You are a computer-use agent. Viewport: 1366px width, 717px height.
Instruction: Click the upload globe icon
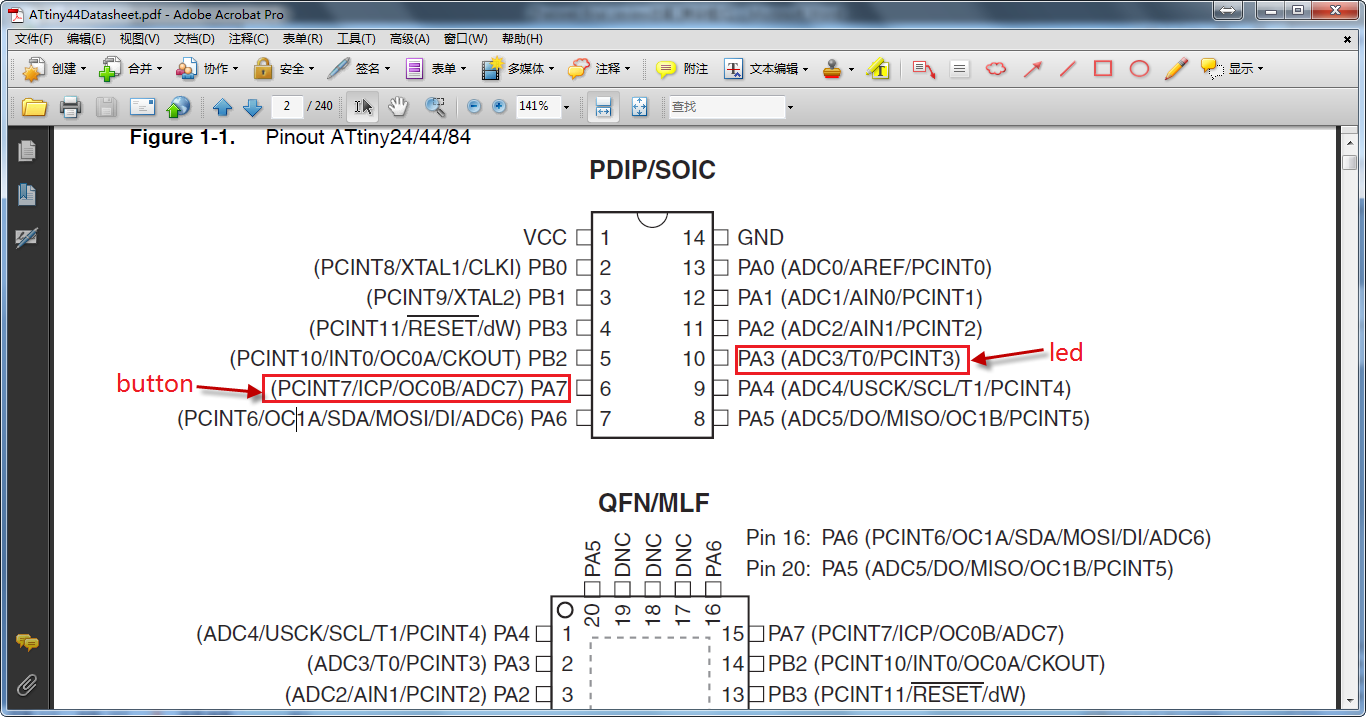click(x=178, y=106)
